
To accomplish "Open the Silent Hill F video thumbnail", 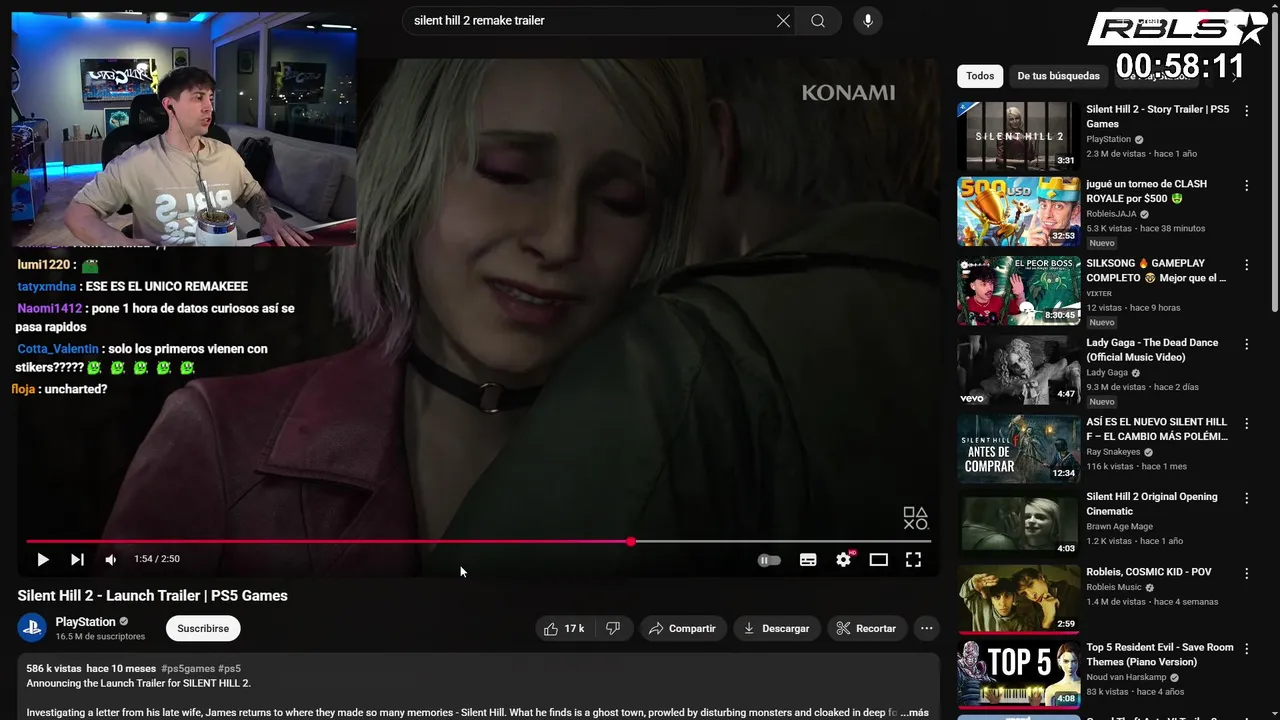I will (x=1018, y=449).
